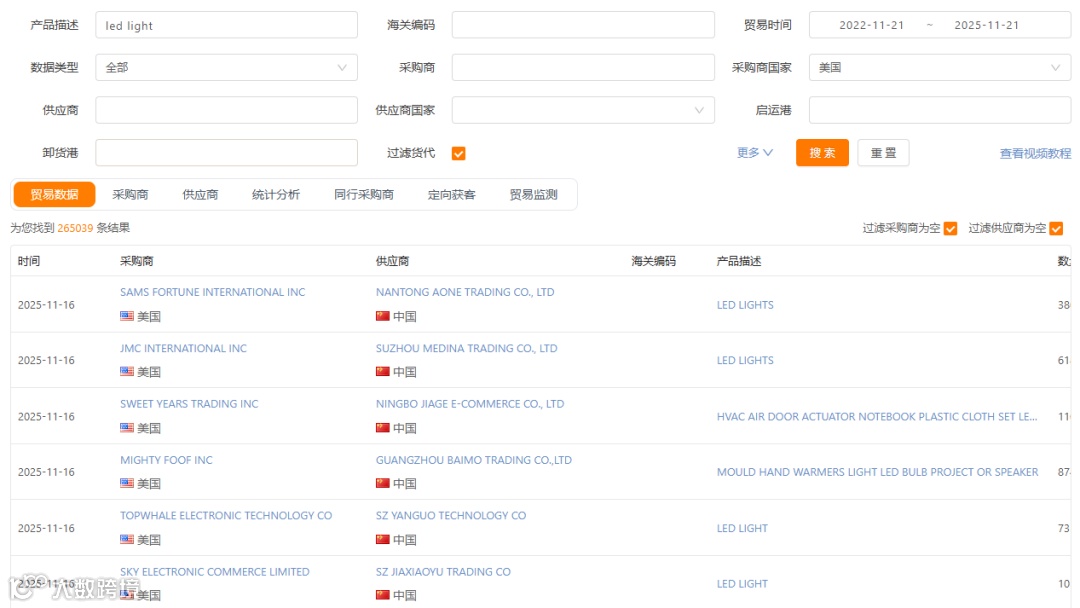Open supplier GUANGZHOU BAIMO TRADING CO.,LTD
This screenshot has height=608, width=1080.
pyautogui.click(x=473, y=460)
